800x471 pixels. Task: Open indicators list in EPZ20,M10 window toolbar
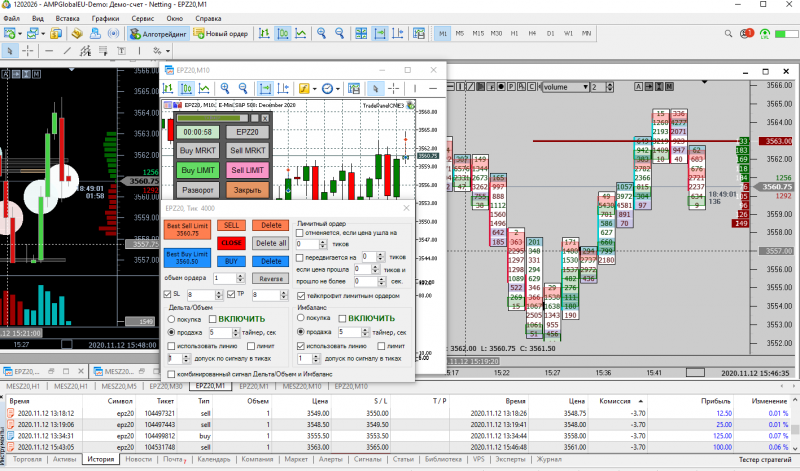click(x=304, y=89)
